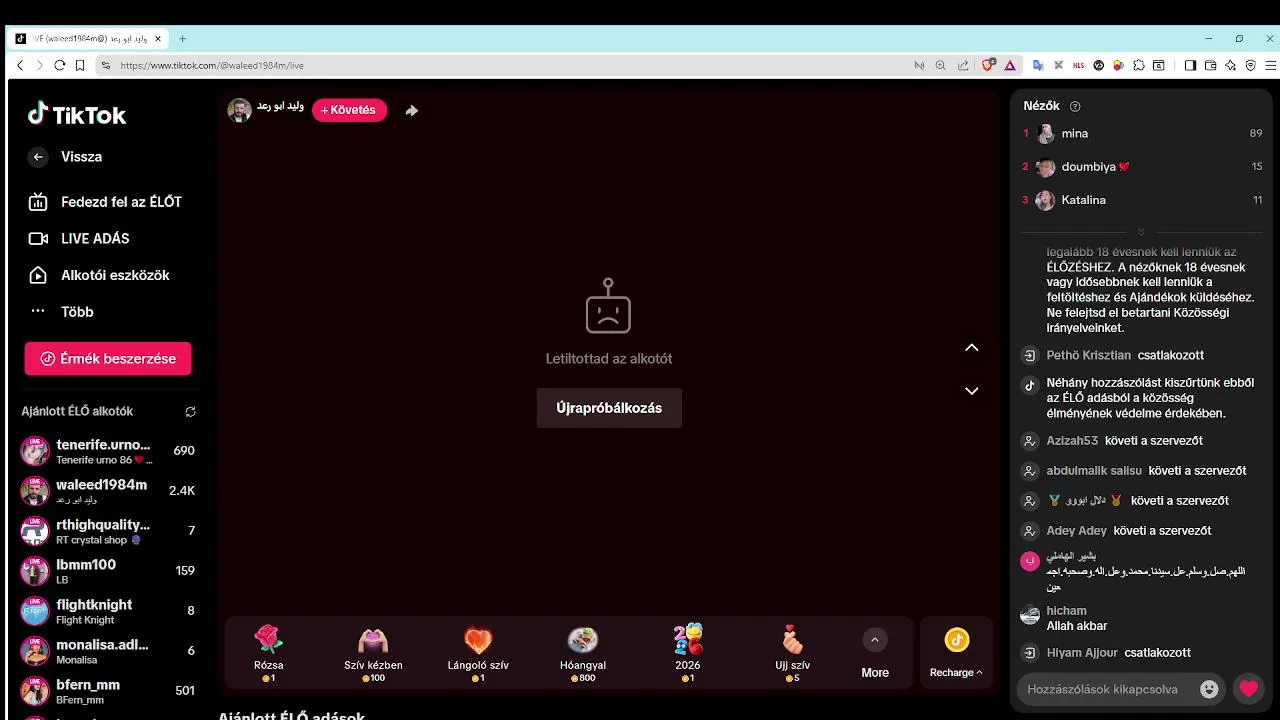This screenshot has width=1280, height=720.
Task: Click Újrapróbálkozás retry button
Action: 609,408
